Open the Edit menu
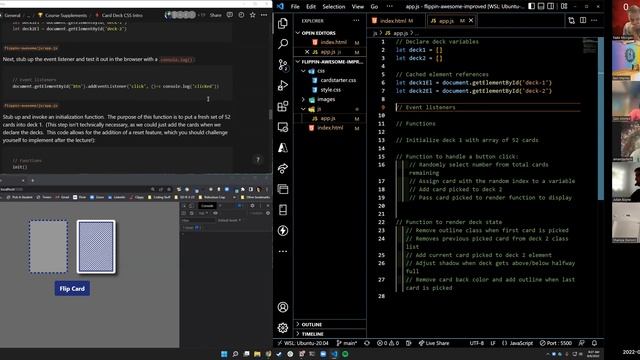 point(311,7)
